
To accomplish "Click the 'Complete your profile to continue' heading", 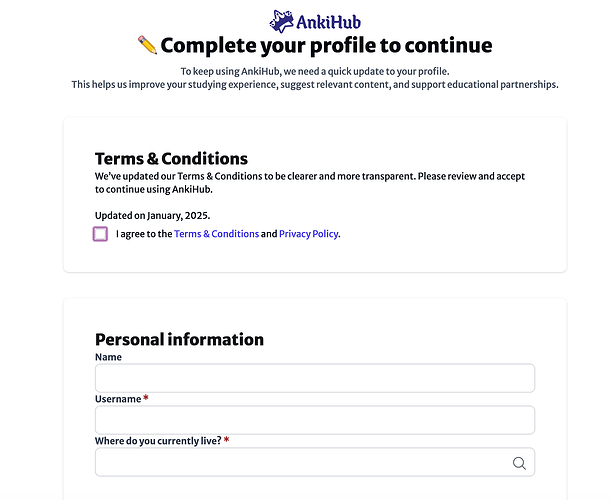I will 326,45.
